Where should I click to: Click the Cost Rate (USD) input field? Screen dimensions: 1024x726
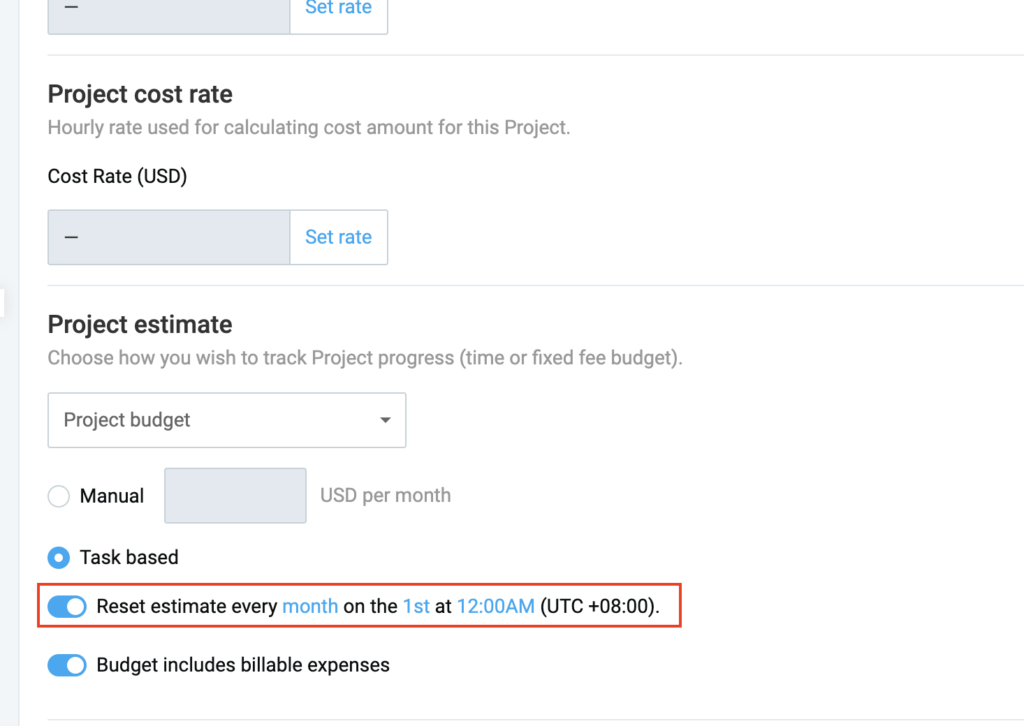(169, 237)
